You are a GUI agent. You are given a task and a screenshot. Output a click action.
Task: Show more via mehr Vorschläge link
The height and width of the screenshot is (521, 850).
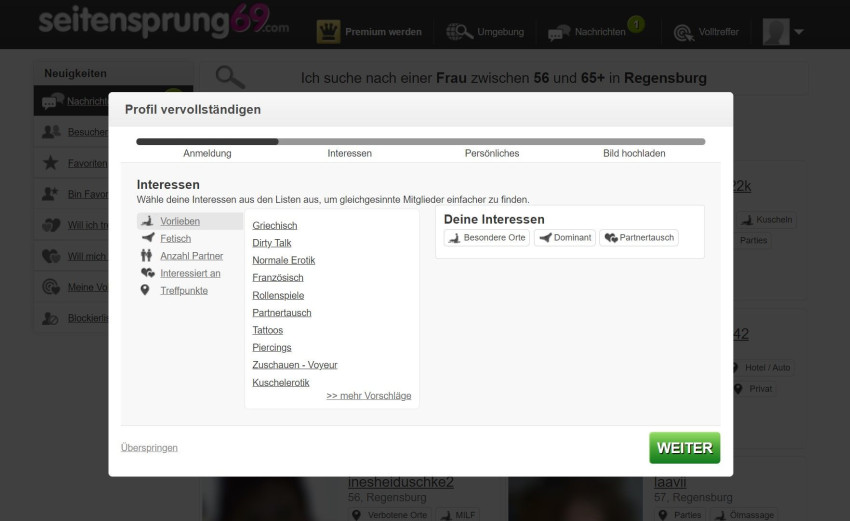click(x=369, y=396)
